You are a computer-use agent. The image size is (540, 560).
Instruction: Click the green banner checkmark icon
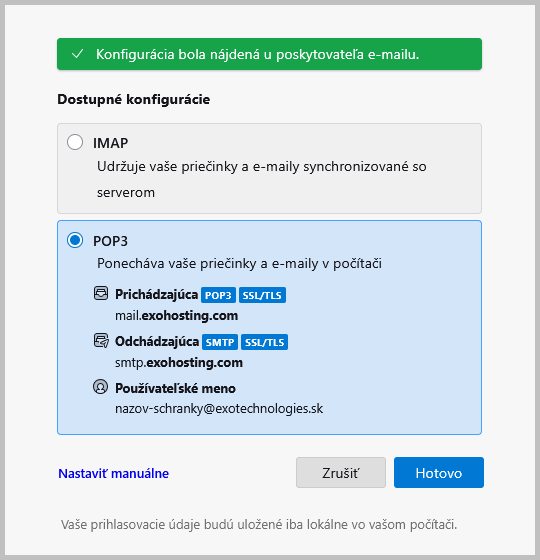point(78,54)
